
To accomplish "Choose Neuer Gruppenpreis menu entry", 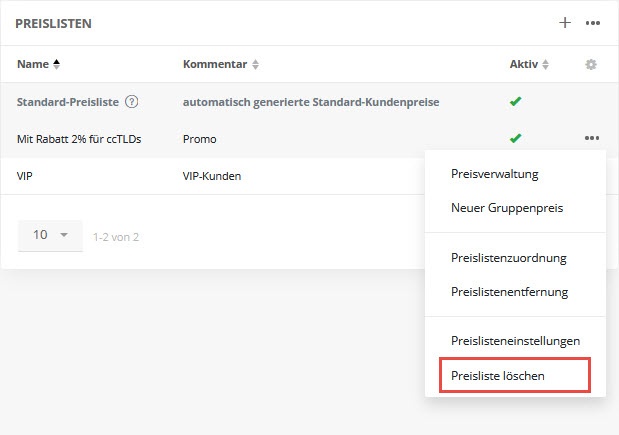I will click(507, 208).
